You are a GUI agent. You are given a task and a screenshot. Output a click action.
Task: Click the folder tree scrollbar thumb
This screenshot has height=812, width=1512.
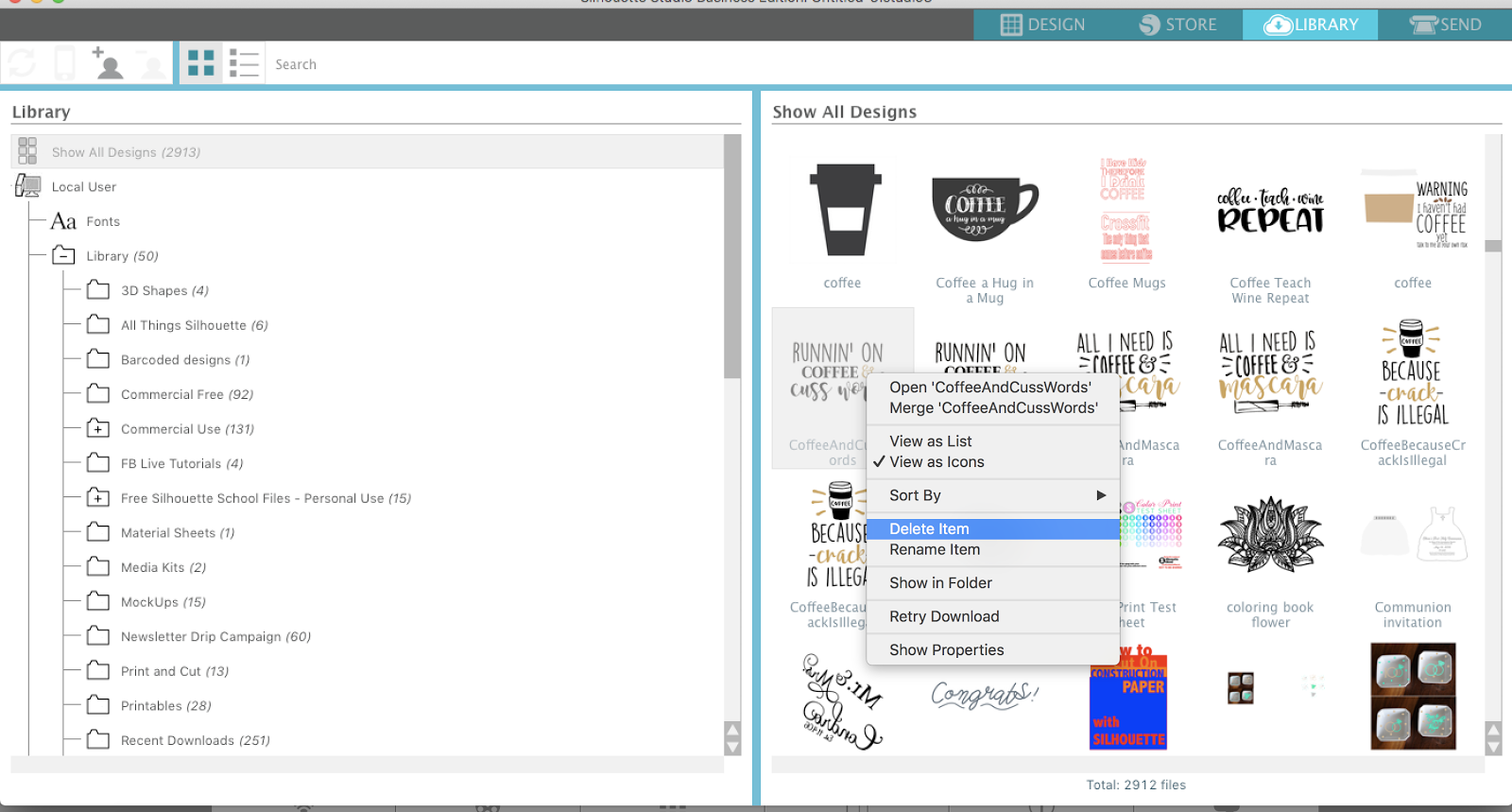coord(732,256)
